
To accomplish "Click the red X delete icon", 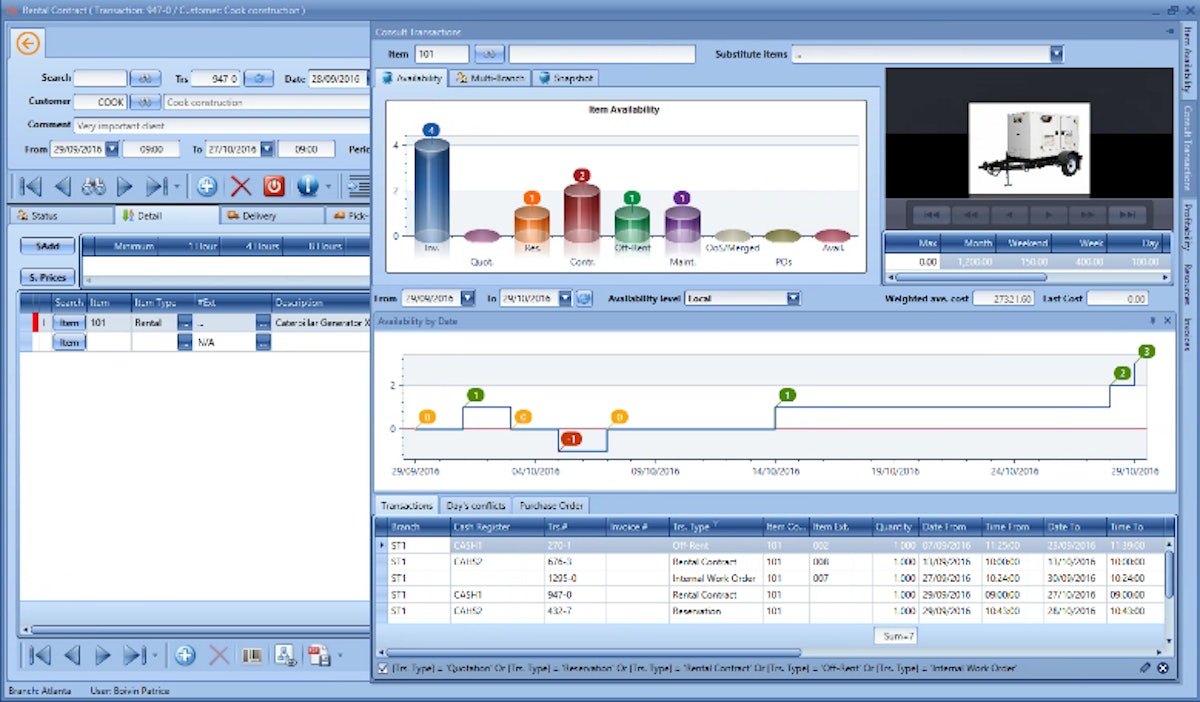I will [x=242, y=185].
